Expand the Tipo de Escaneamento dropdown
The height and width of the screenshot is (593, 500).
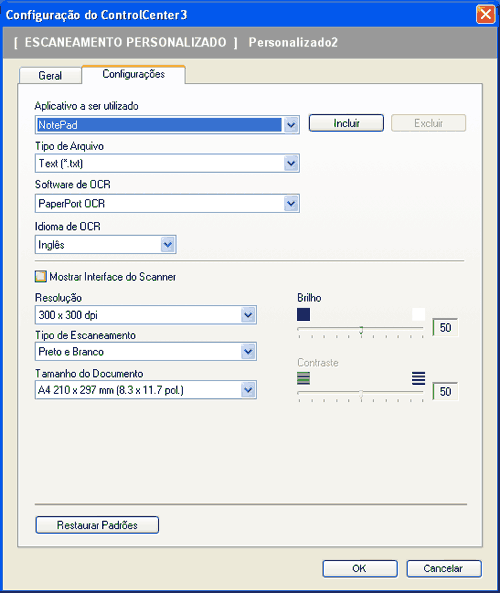(248, 352)
